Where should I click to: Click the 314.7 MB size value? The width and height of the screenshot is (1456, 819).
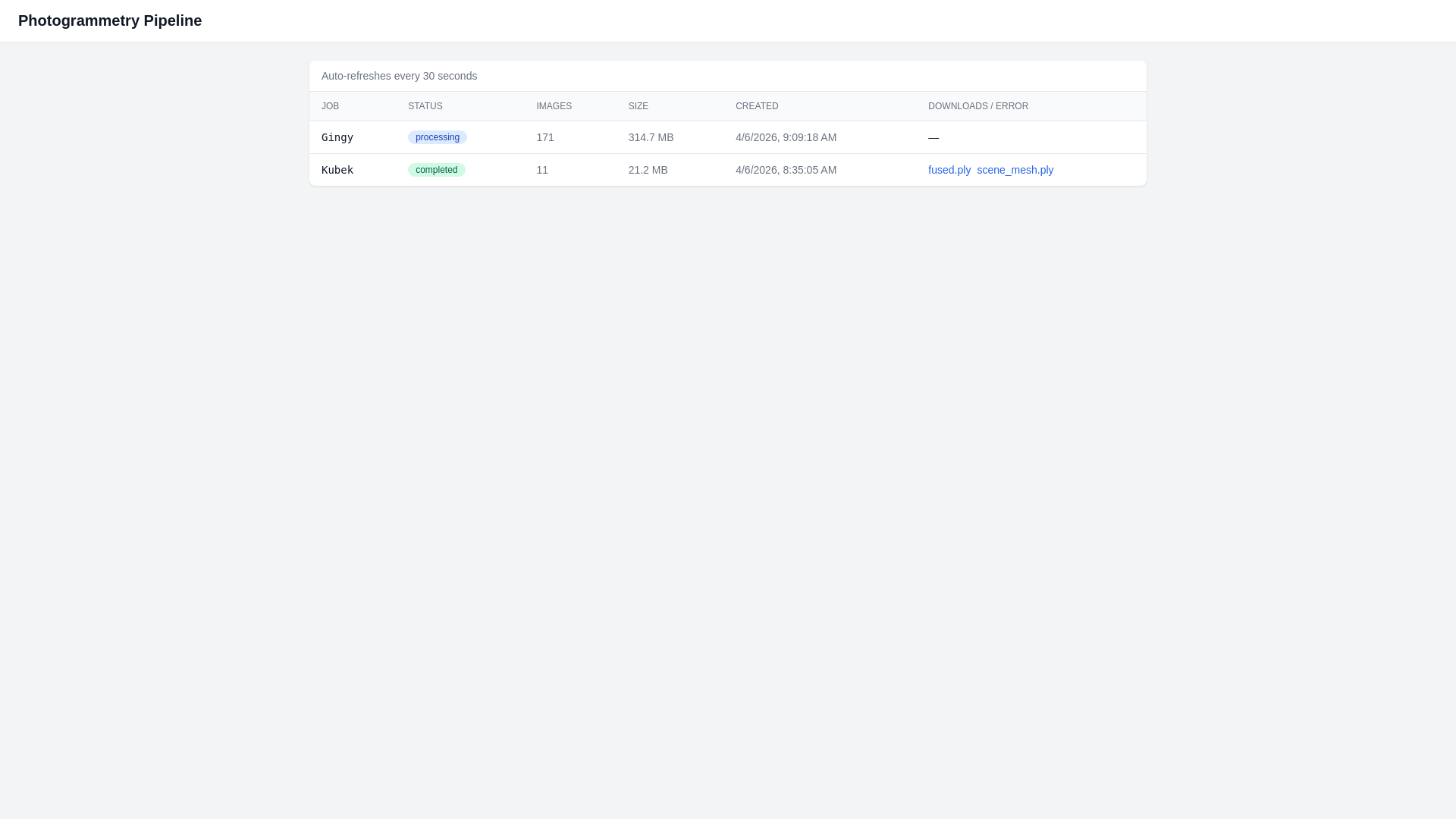pyautogui.click(x=651, y=137)
